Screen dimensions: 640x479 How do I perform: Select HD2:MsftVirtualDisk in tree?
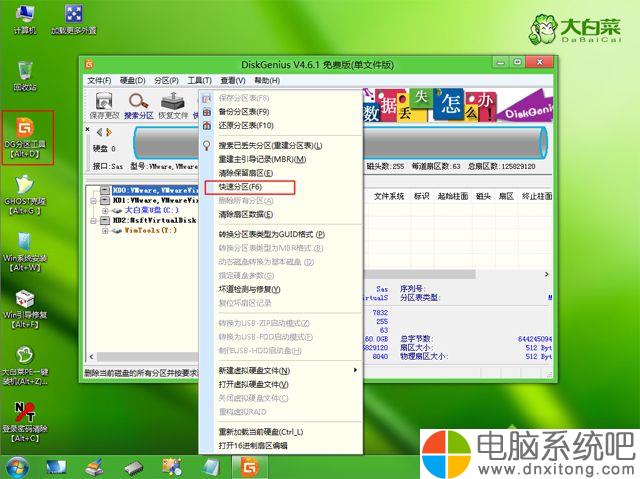[155, 220]
